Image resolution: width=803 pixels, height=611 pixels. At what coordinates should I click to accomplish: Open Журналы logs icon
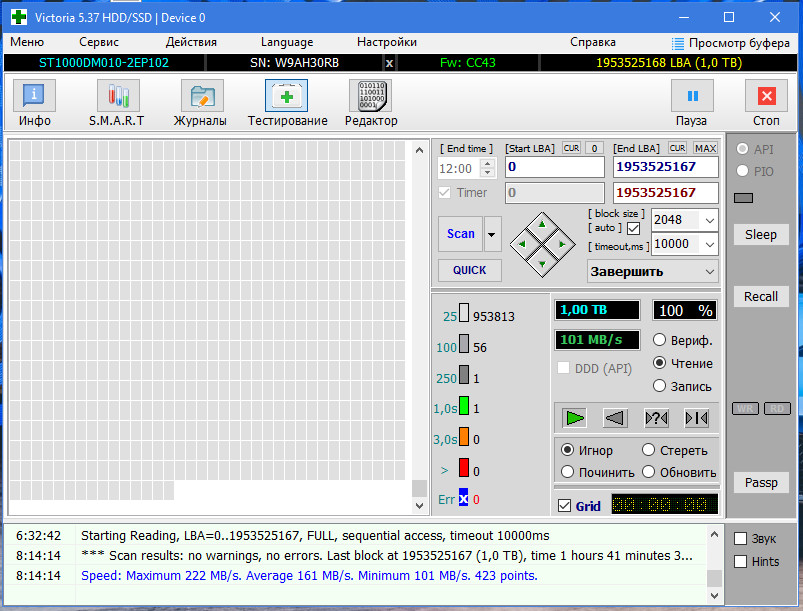pos(202,96)
